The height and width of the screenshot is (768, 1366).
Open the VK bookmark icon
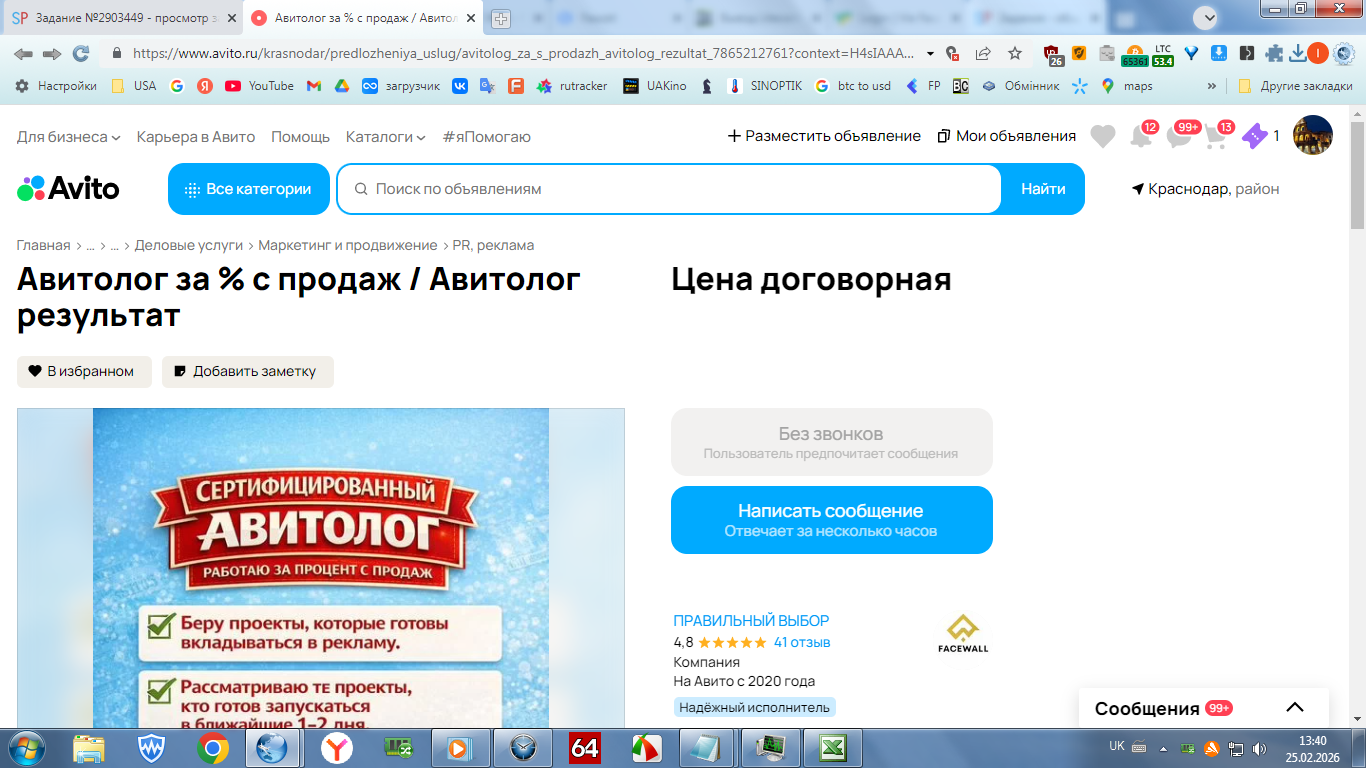(x=460, y=86)
